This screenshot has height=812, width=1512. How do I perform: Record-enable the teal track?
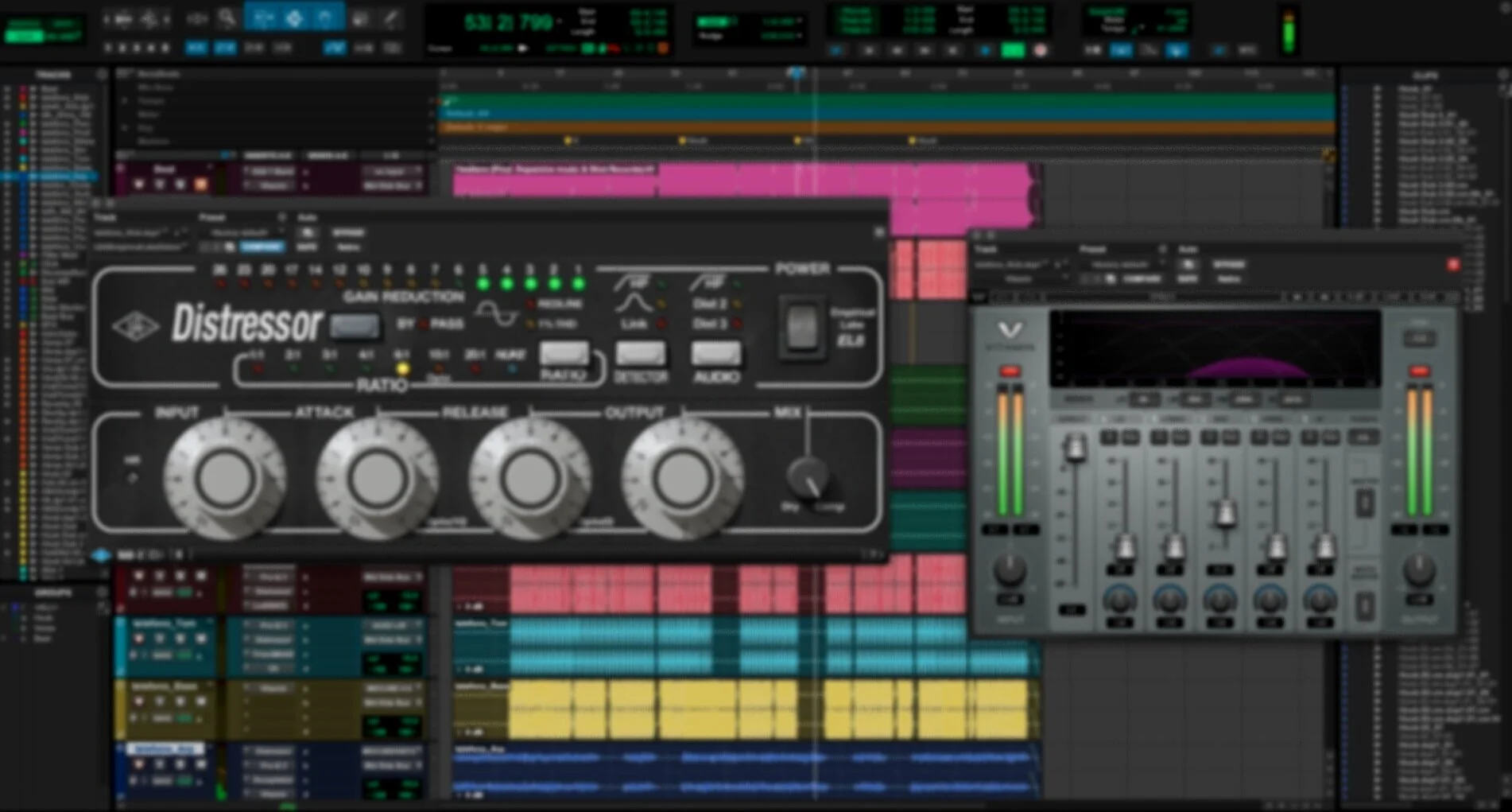(x=140, y=638)
